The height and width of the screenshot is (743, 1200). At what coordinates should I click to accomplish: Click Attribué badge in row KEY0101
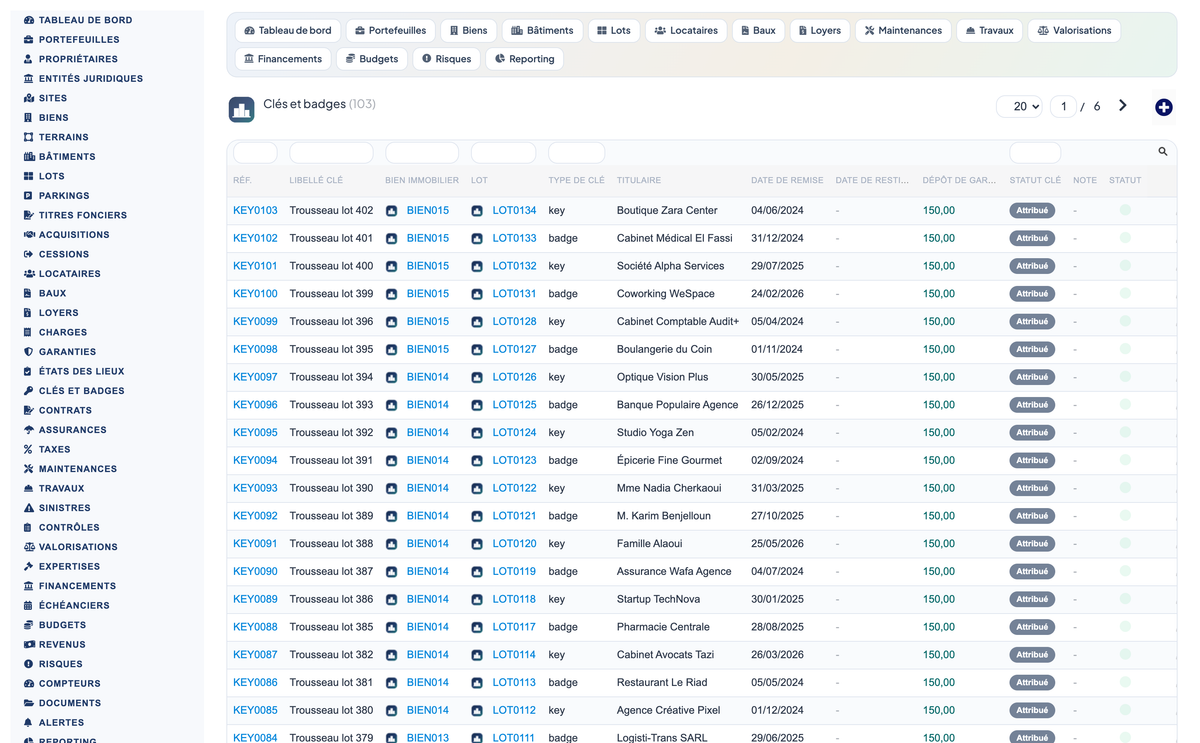coord(1032,266)
